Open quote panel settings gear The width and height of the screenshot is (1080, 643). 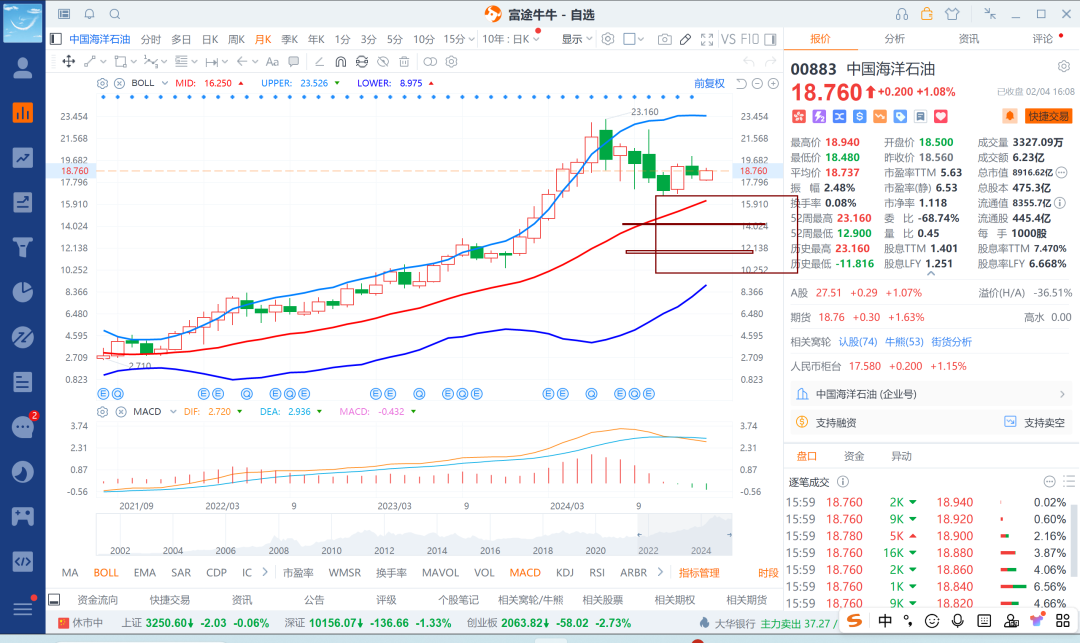point(1063,67)
